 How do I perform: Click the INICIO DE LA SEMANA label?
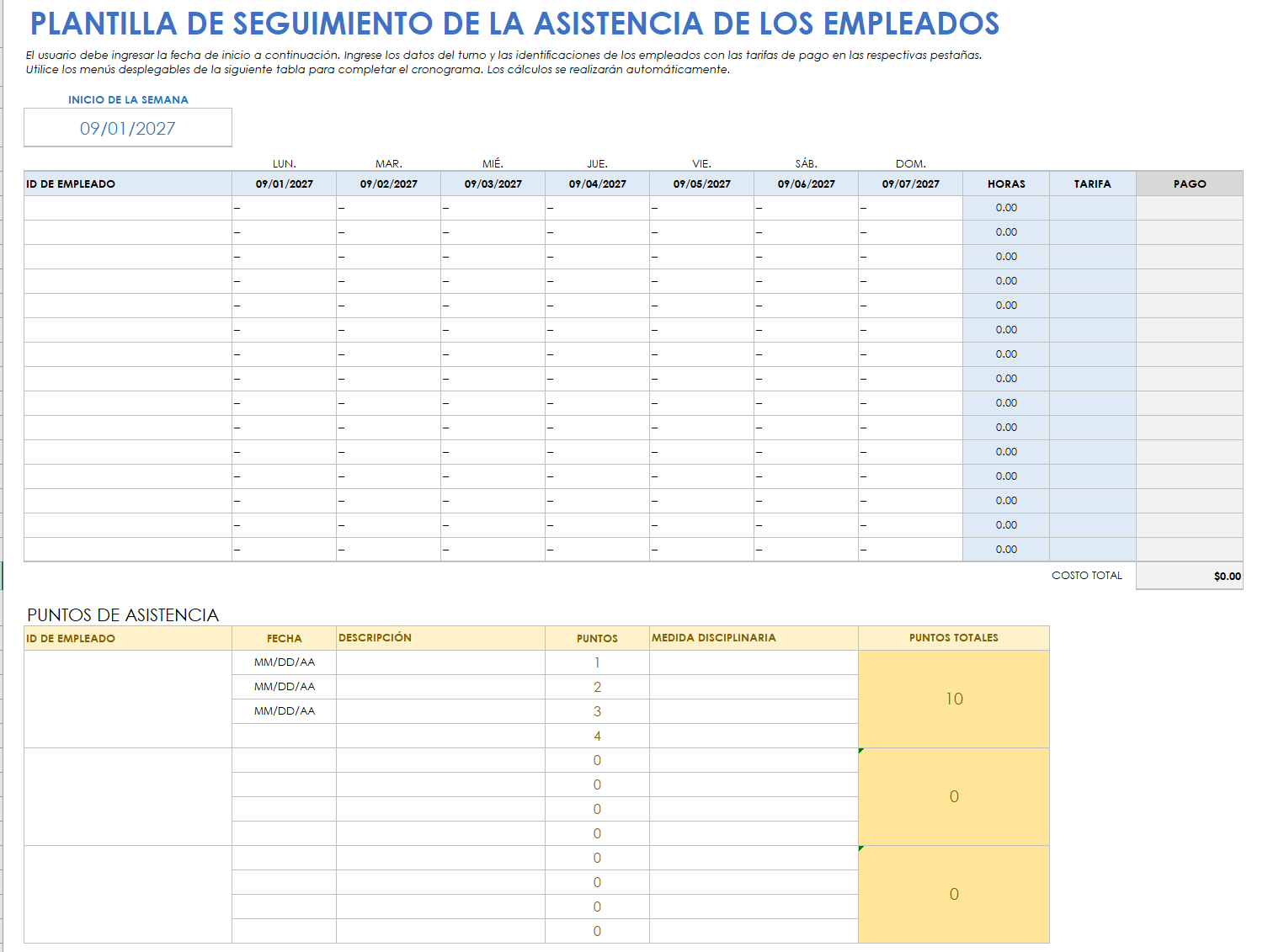pyautogui.click(x=128, y=99)
